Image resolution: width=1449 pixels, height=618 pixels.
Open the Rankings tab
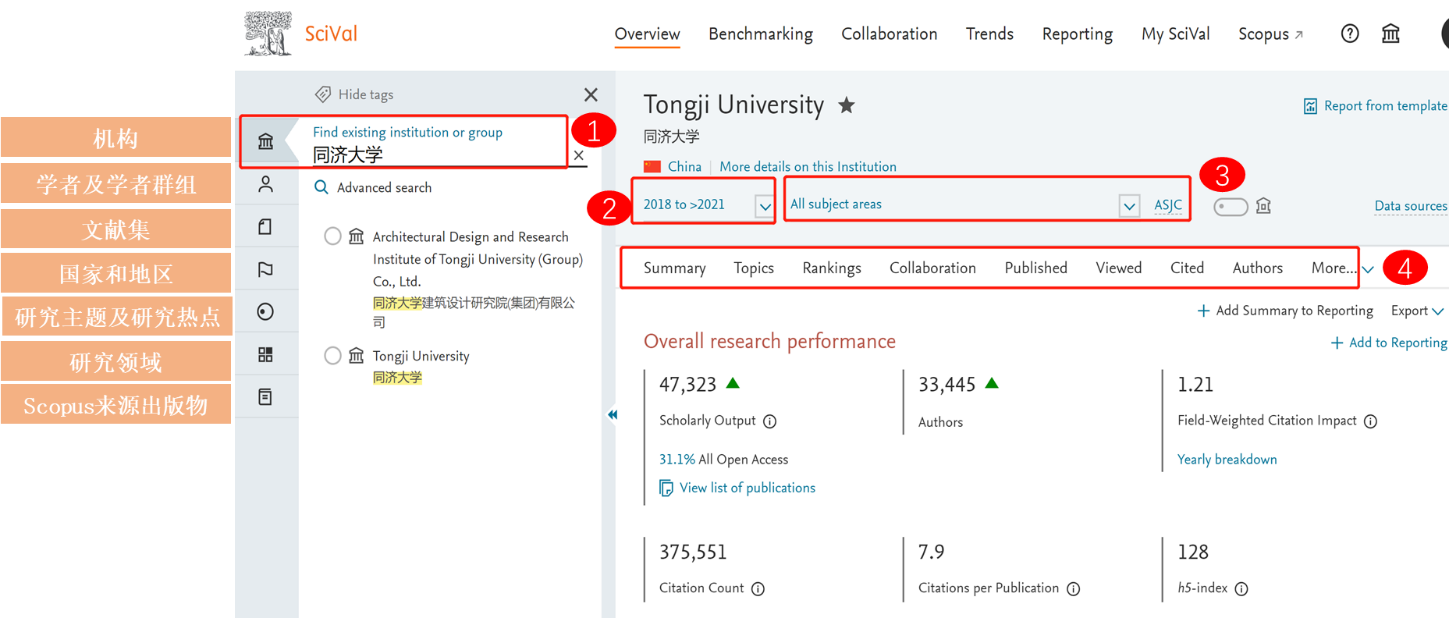[831, 268]
